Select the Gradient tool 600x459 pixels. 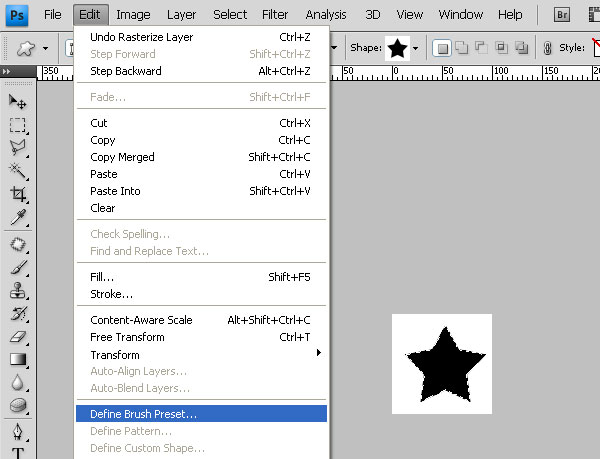pos(18,359)
